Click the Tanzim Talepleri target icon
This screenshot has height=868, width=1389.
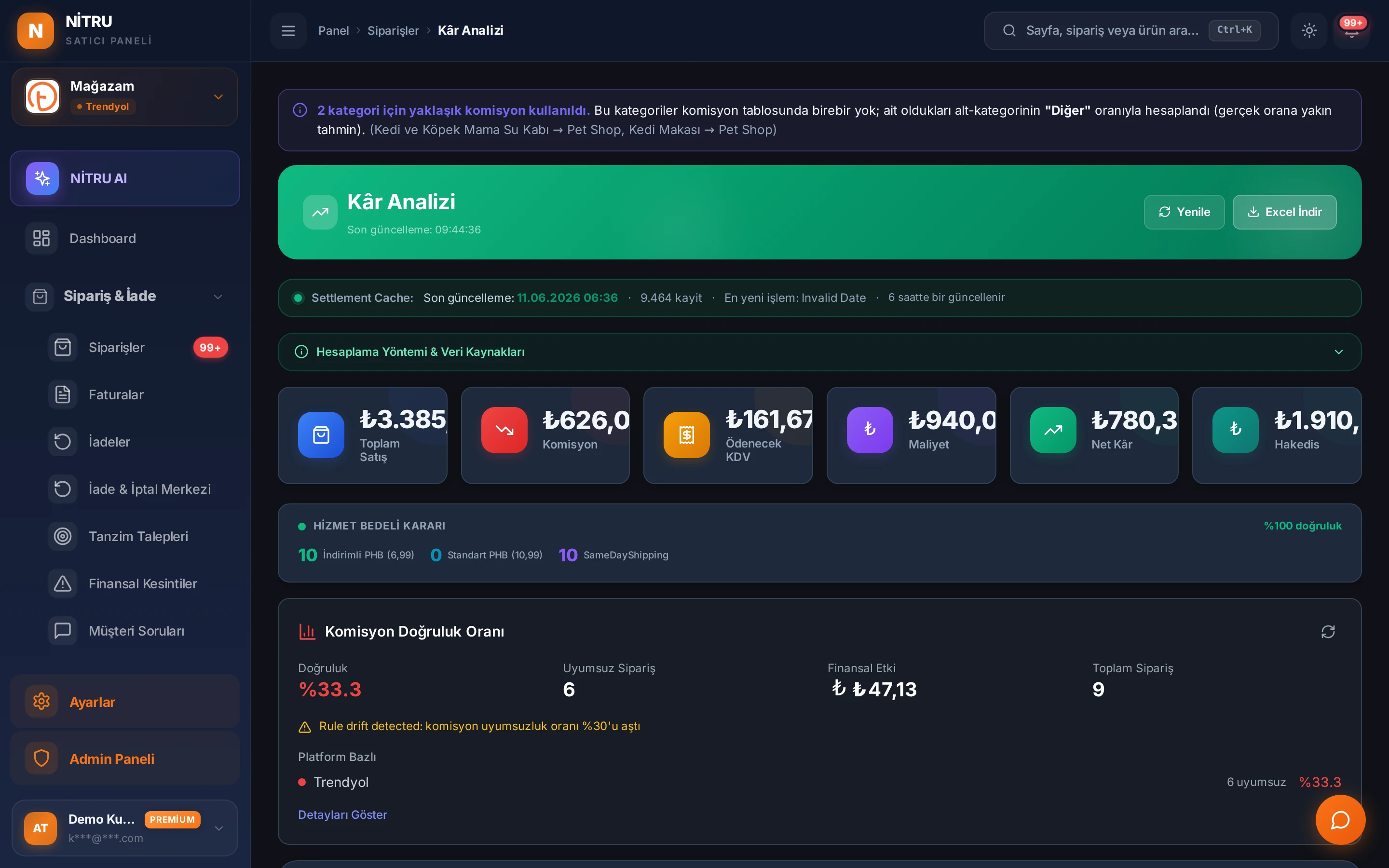[63, 536]
